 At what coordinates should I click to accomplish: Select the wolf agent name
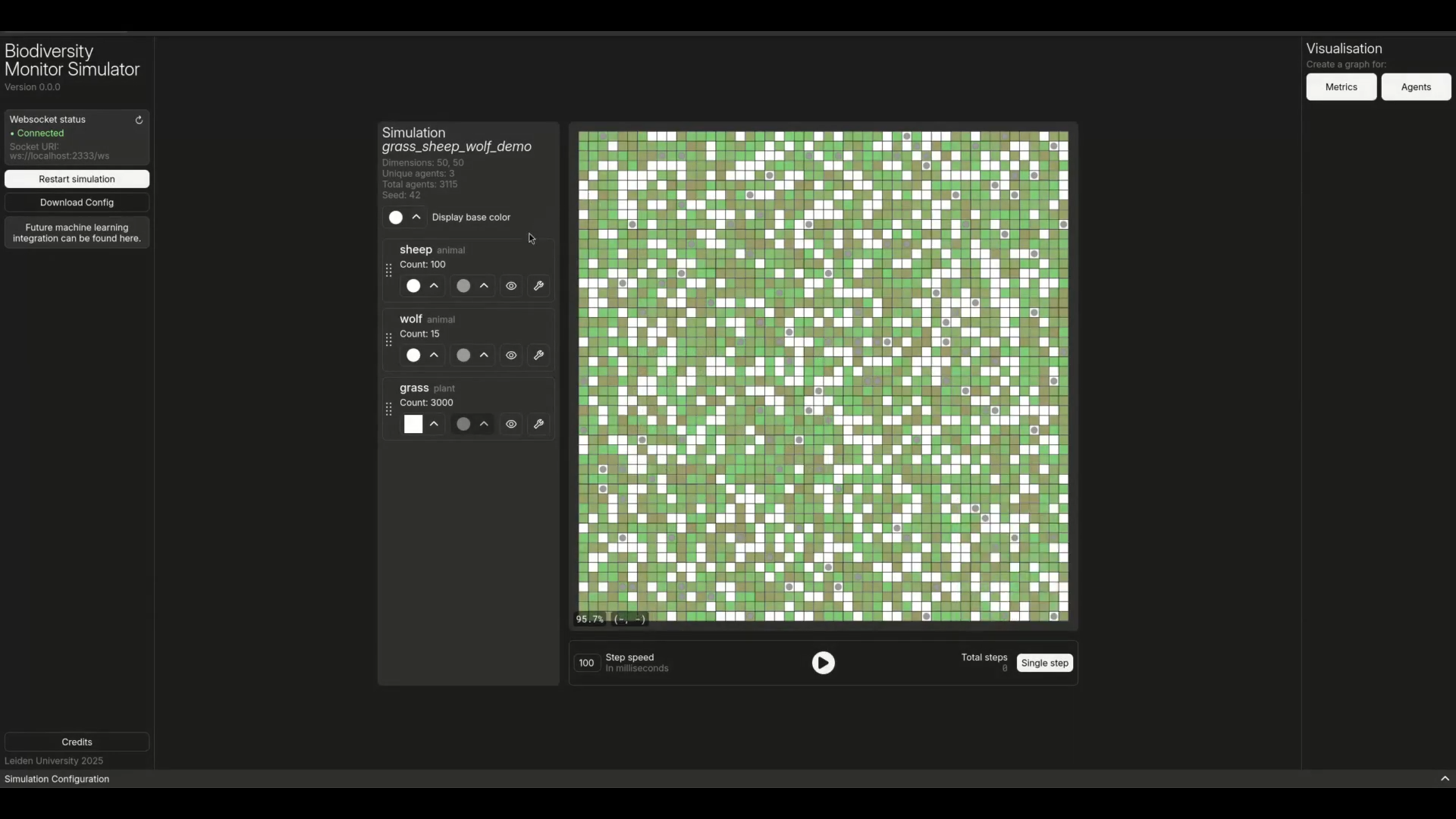[x=411, y=318]
